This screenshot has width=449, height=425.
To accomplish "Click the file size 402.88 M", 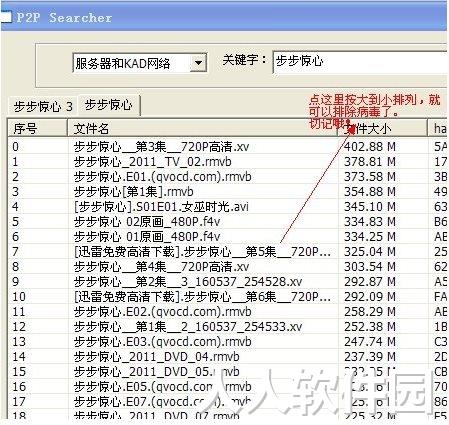I will 370,147.
